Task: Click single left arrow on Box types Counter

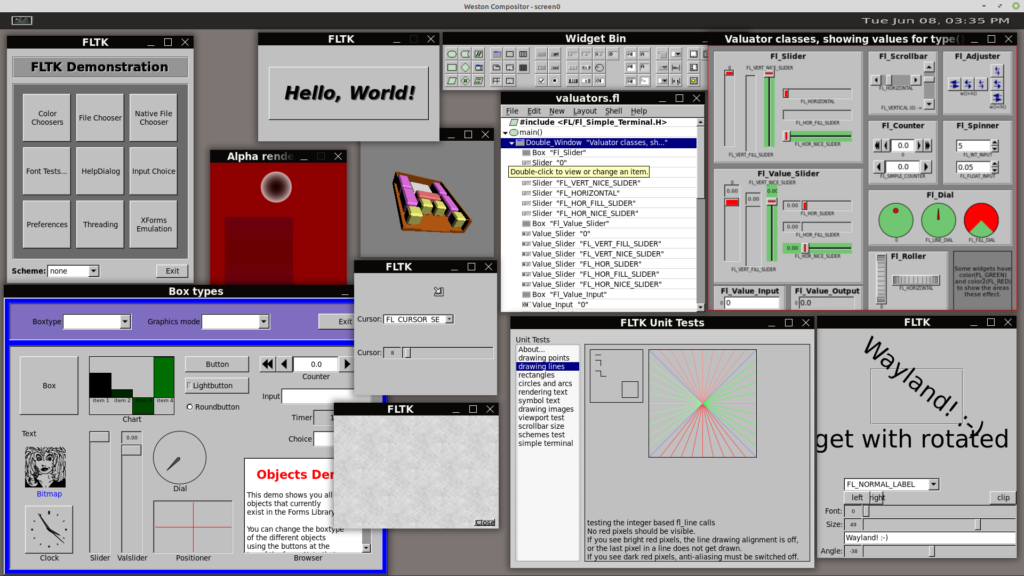Action: [284, 364]
